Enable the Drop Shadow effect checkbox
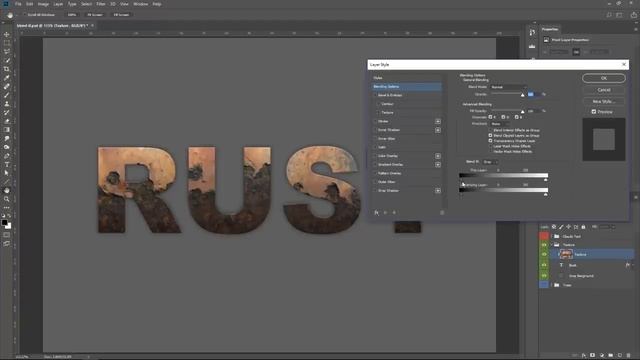Screen dimensions: 640x360 (x=375, y=191)
